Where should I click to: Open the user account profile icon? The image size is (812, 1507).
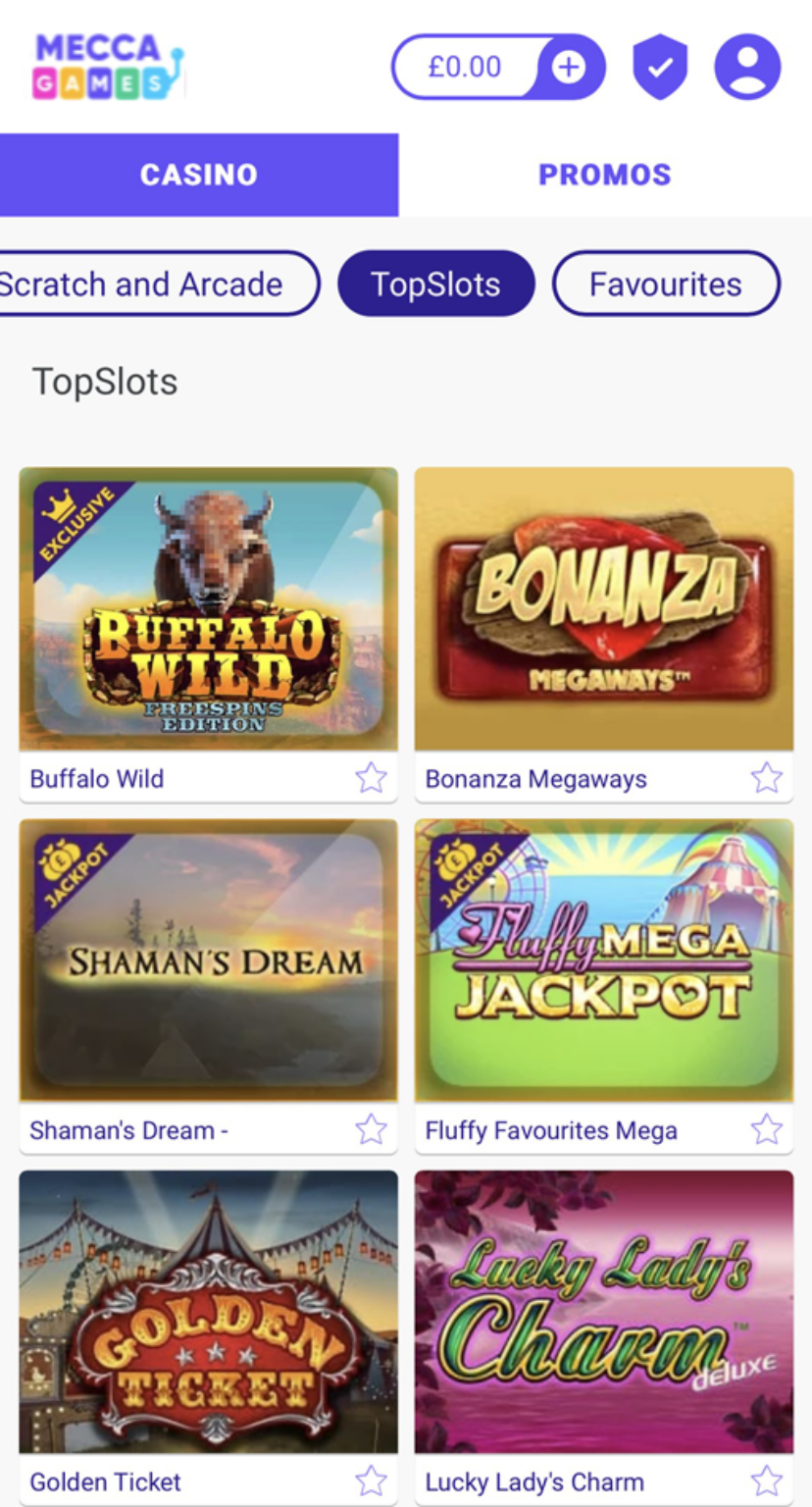[x=747, y=67]
